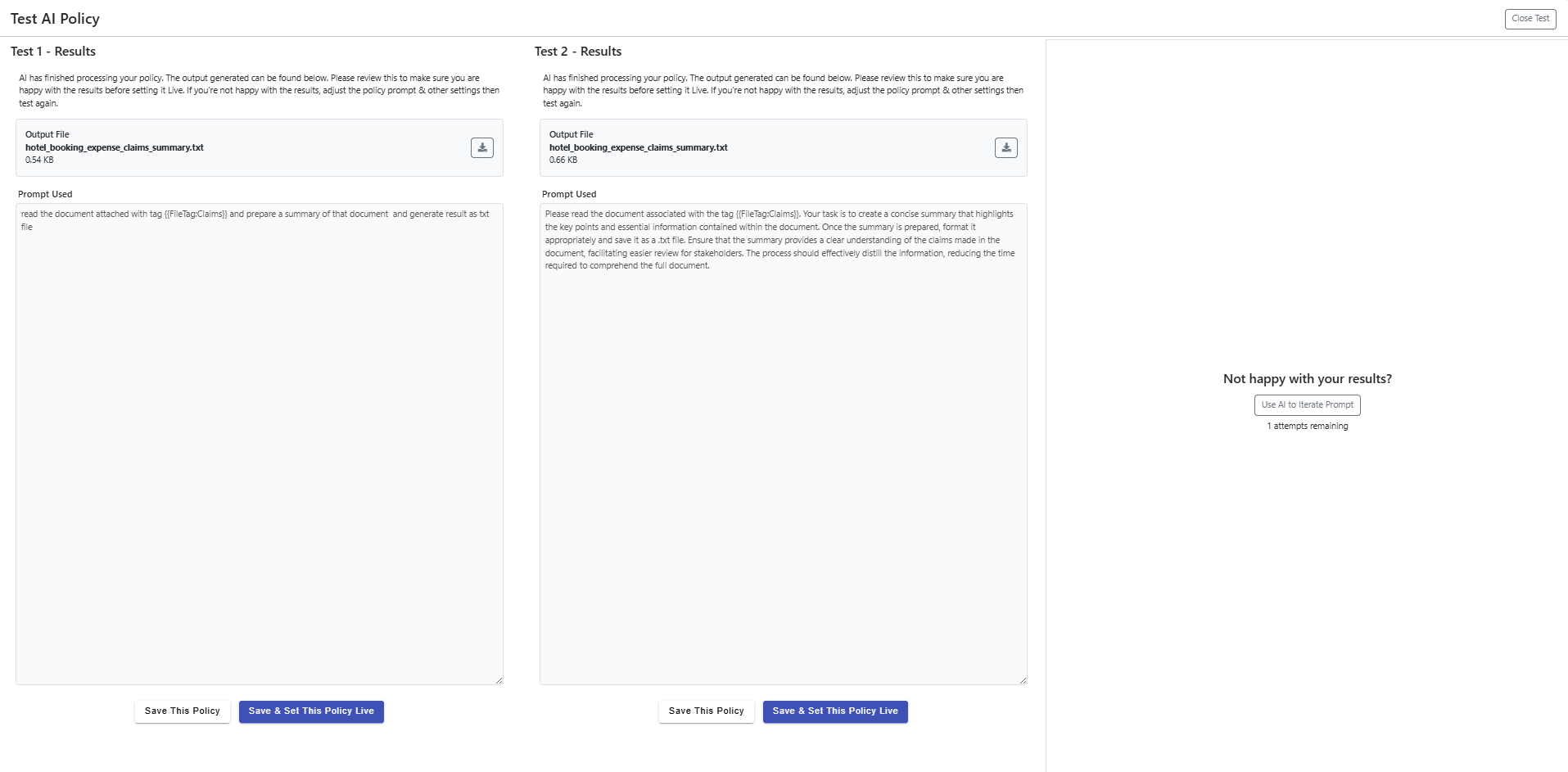1568x772 pixels.
Task: Save and set Test 1 policy live
Action: tap(311, 711)
